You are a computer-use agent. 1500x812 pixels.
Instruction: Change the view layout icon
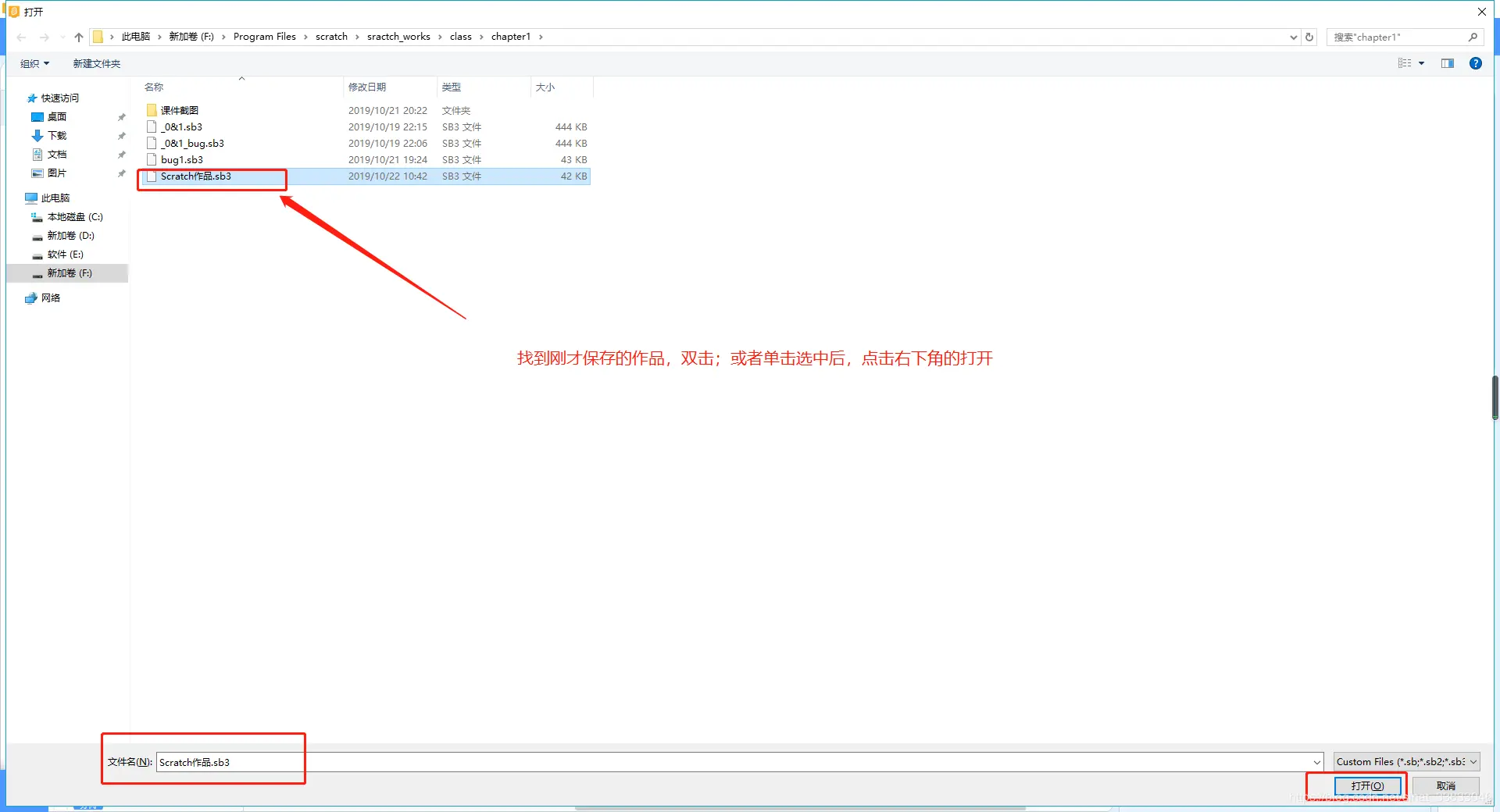[x=1405, y=63]
